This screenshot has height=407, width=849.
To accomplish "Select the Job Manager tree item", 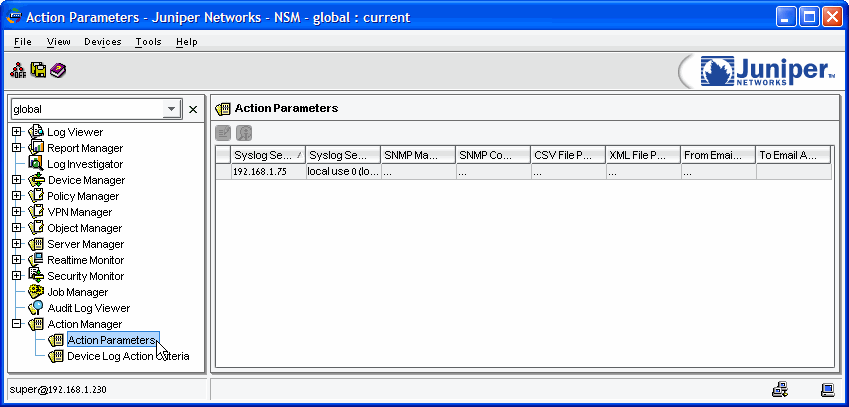I will pyautogui.click(x=78, y=292).
